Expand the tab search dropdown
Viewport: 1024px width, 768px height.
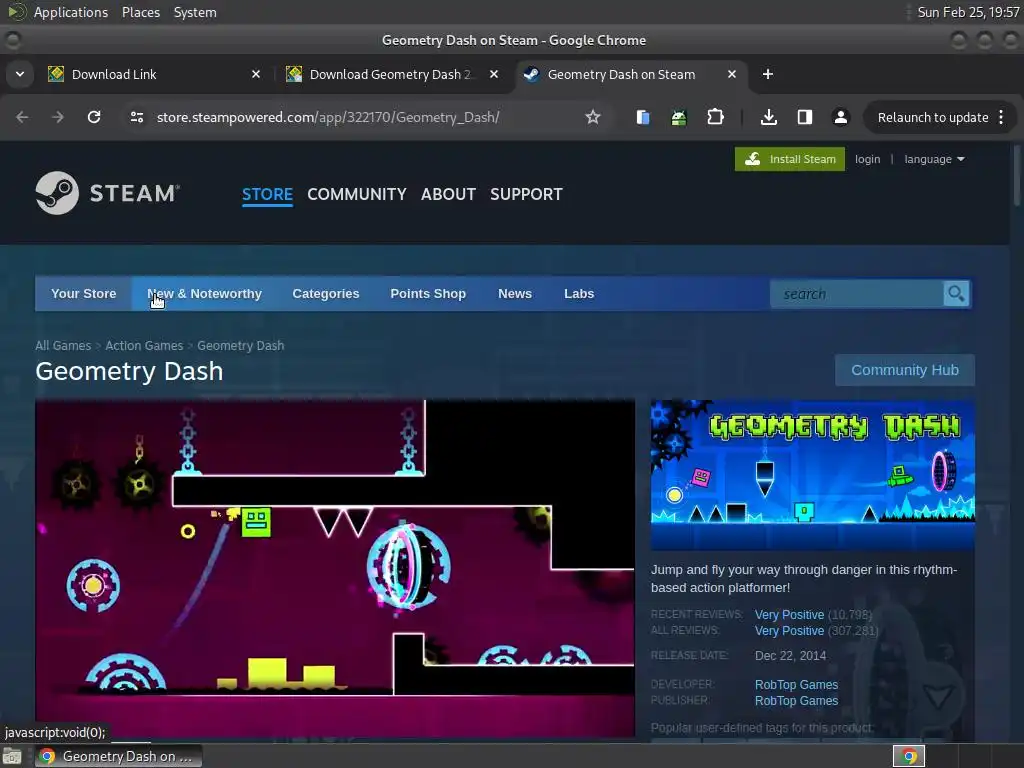(x=20, y=74)
